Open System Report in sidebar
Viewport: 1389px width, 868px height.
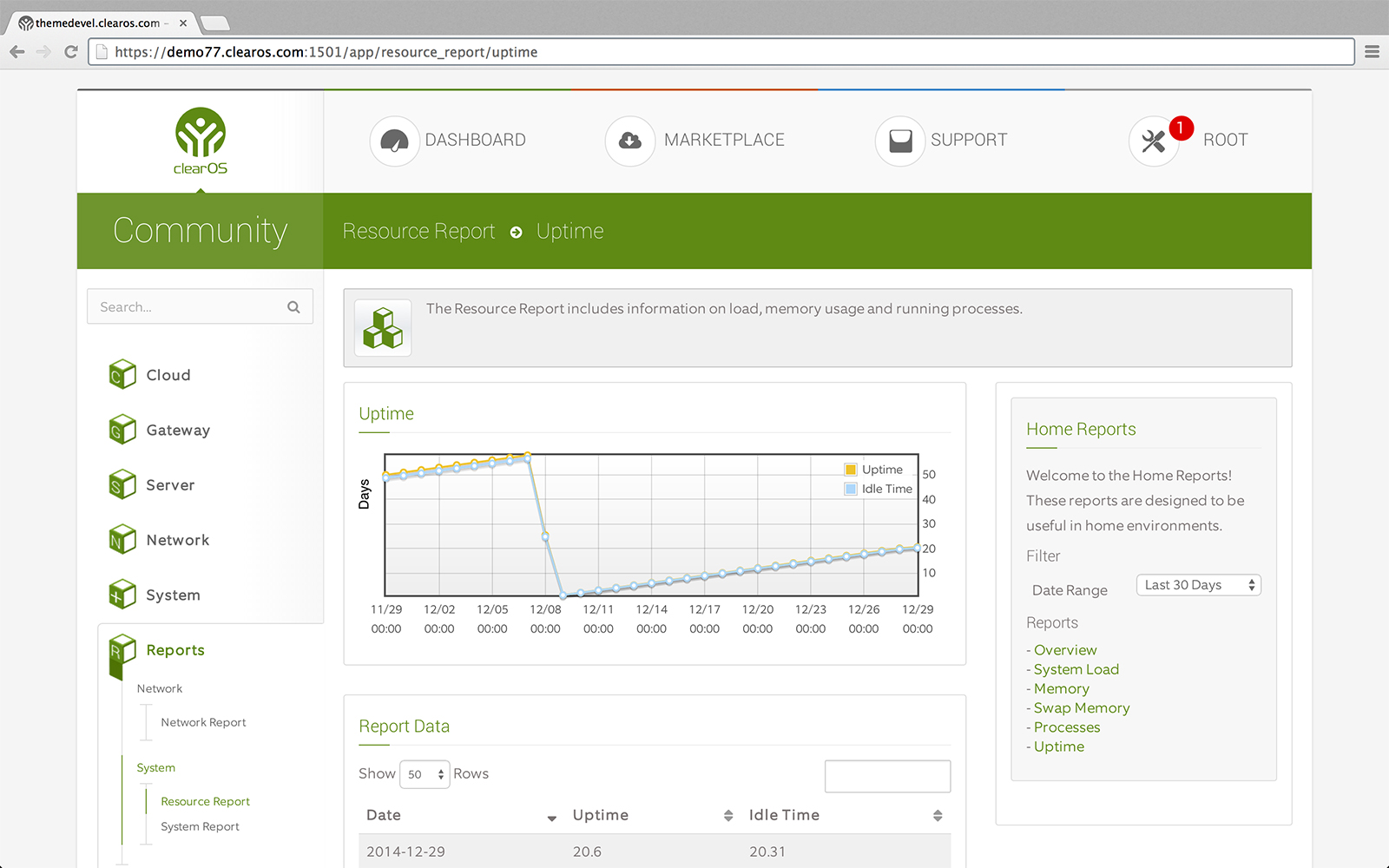coord(200,826)
